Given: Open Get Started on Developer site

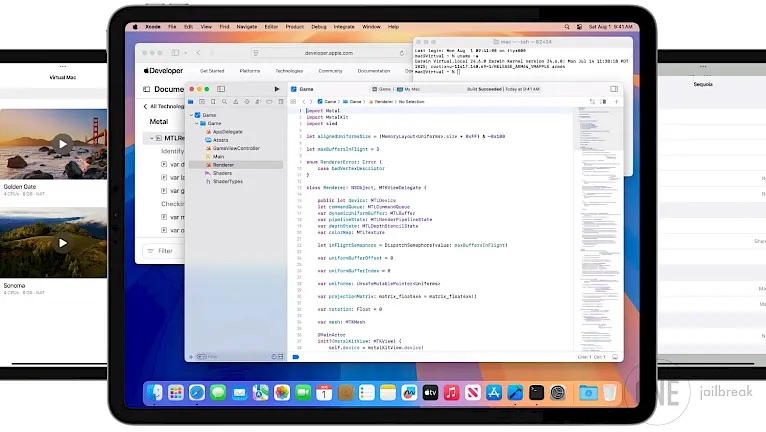Looking at the screenshot, I should 212,71.
